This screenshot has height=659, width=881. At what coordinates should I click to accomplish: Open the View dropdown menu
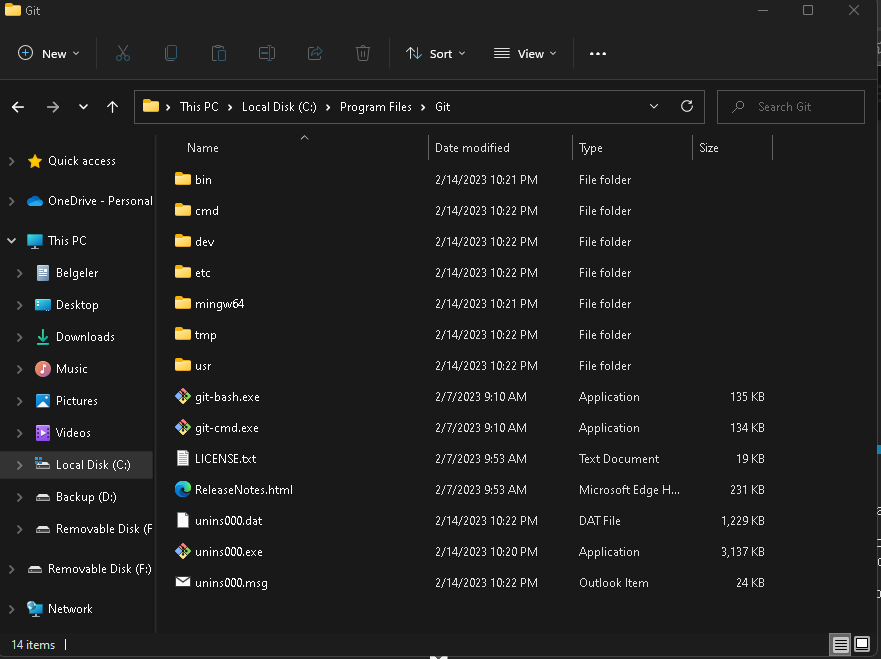click(526, 54)
